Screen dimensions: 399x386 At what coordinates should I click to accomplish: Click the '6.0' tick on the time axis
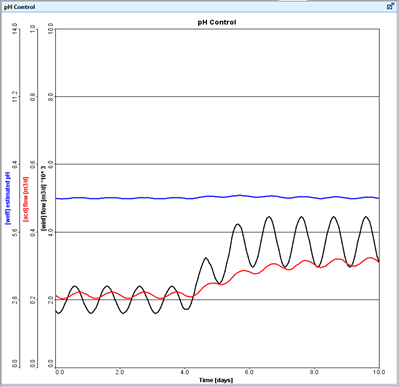pyautogui.click(x=249, y=372)
